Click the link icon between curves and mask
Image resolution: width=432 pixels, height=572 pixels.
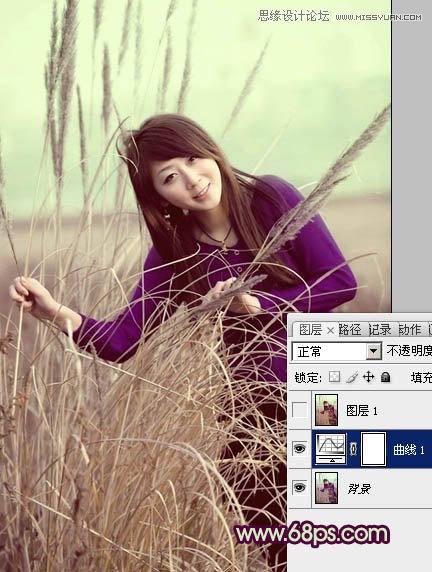pyautogui.click(x=353, y=449)
